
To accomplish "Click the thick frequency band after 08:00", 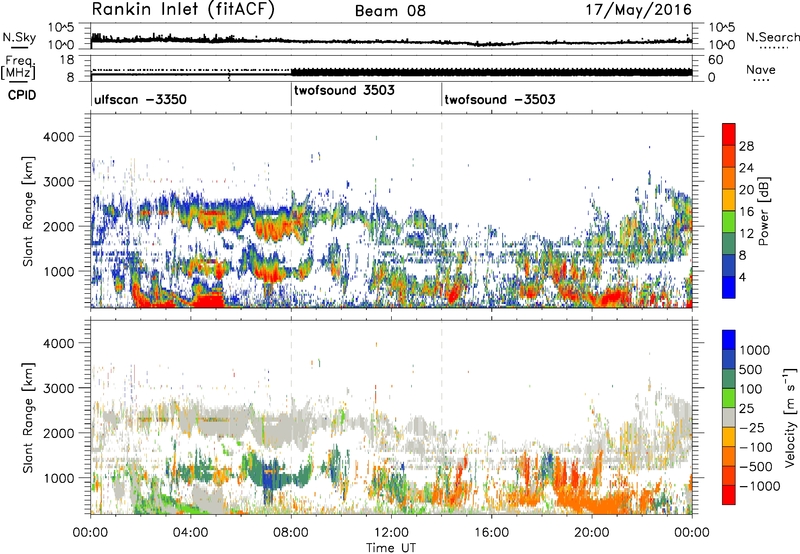I will tap(491, 72).
